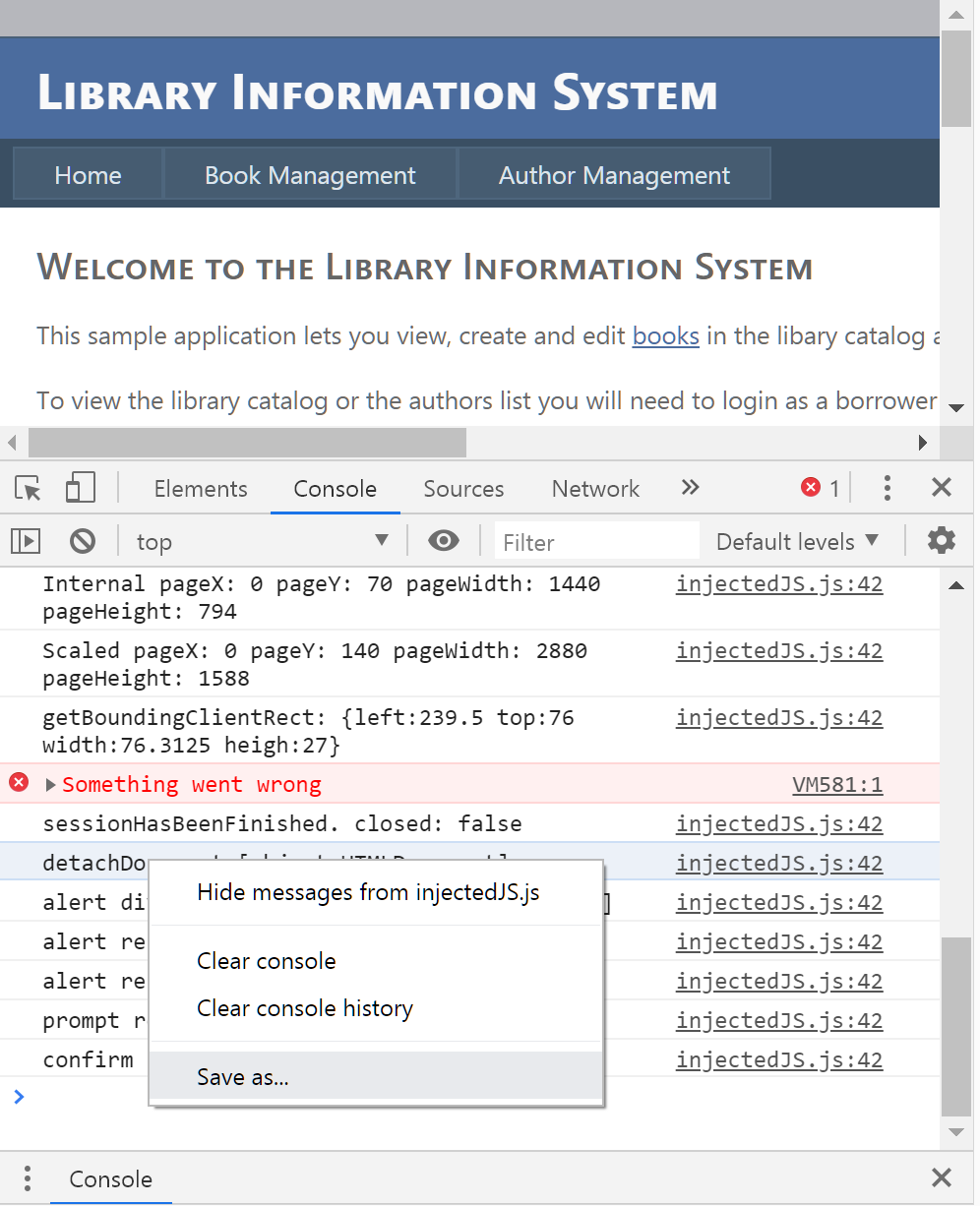The height and width of the screenshot is (1206, 980).
Task: Expand the 'Something went wrong' error
Action: 51,785
